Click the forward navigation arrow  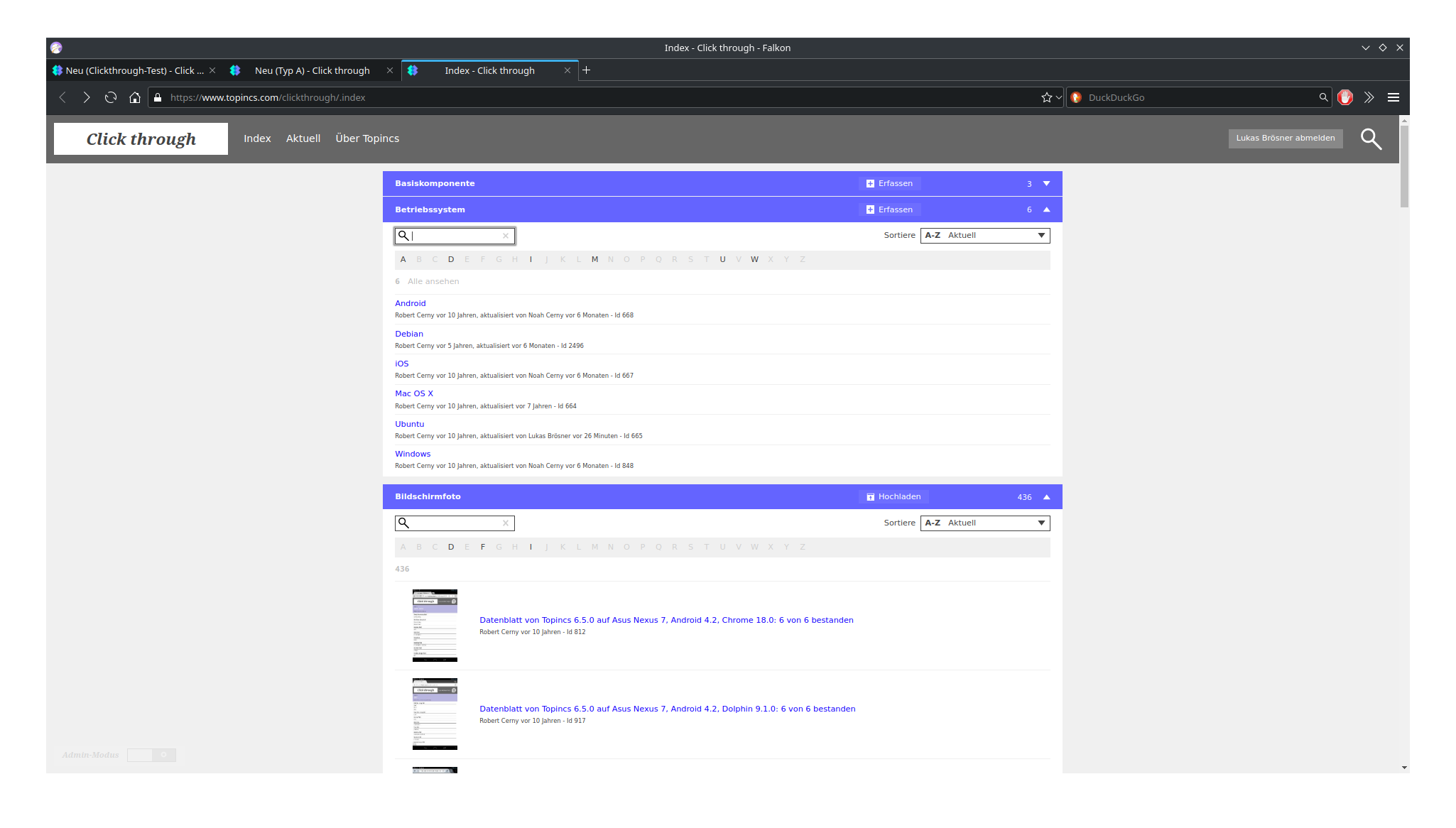(x=86, y=97)
